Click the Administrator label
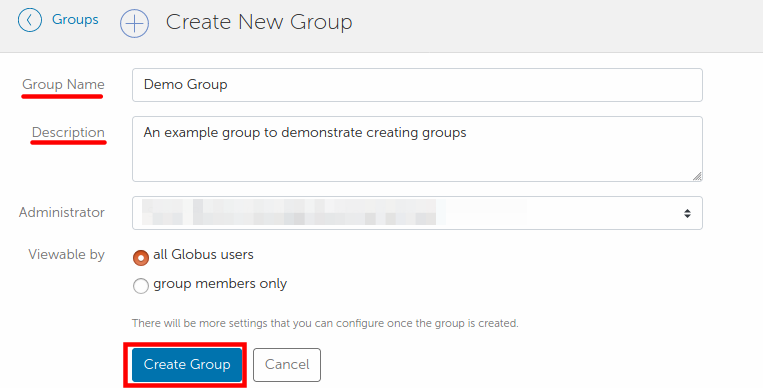763x388 pixels. tap(62, 212)
